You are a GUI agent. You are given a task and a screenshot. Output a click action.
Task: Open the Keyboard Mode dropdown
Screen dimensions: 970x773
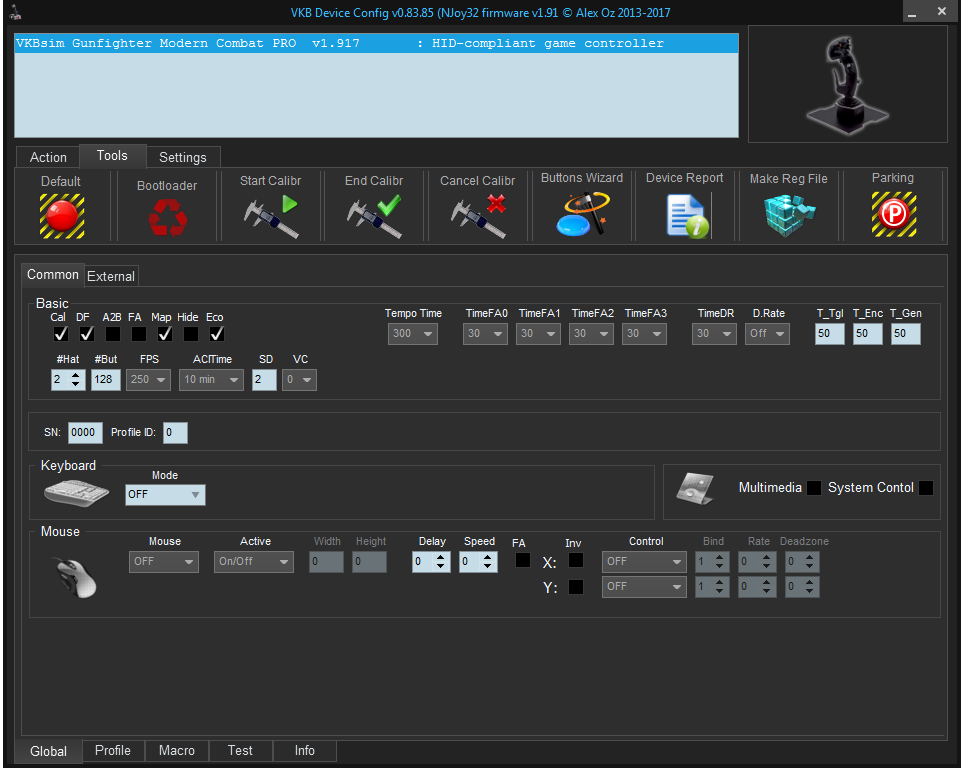[x=165, y=495]
